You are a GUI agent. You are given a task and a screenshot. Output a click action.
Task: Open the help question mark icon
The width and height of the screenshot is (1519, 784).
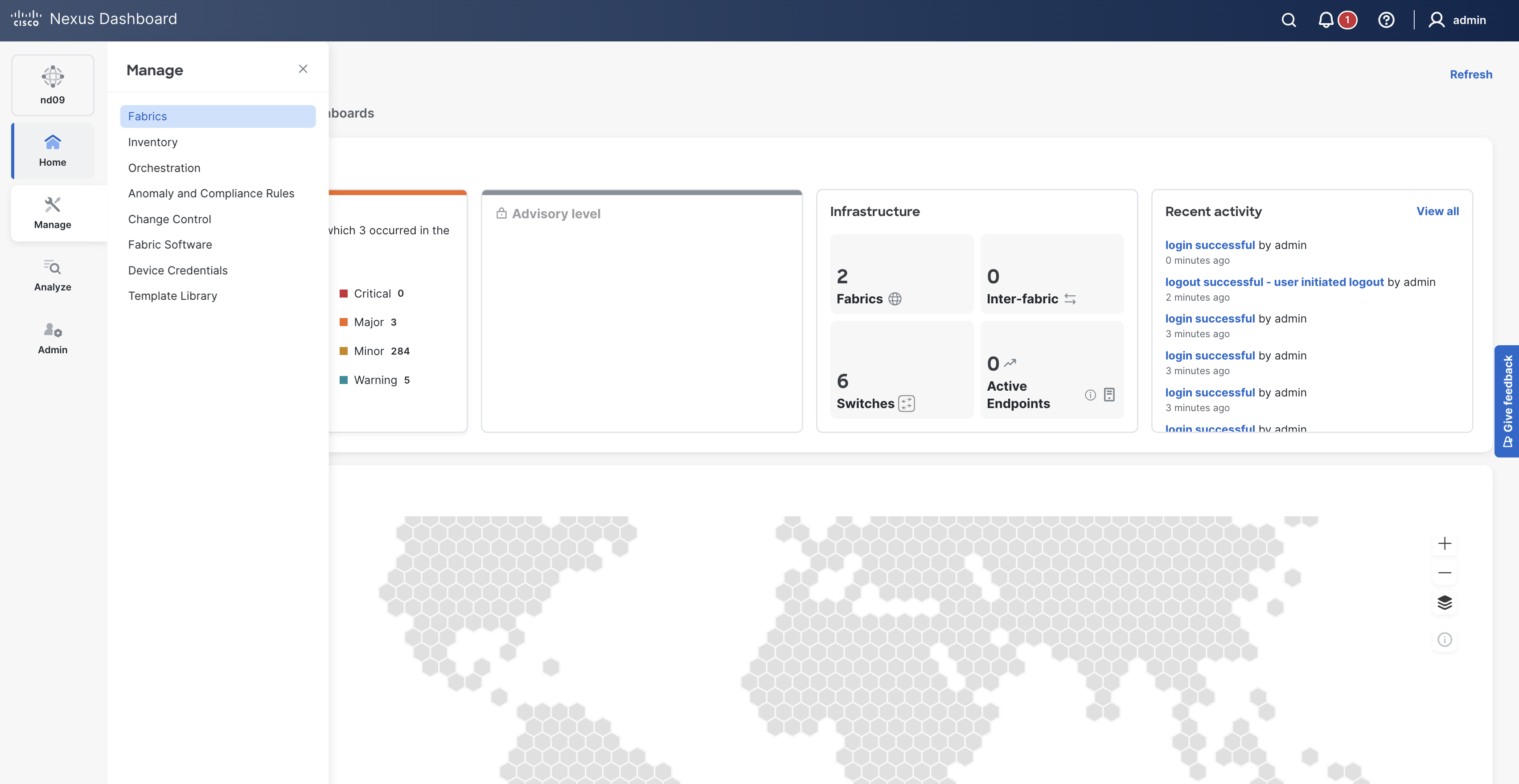[1386, 20]
